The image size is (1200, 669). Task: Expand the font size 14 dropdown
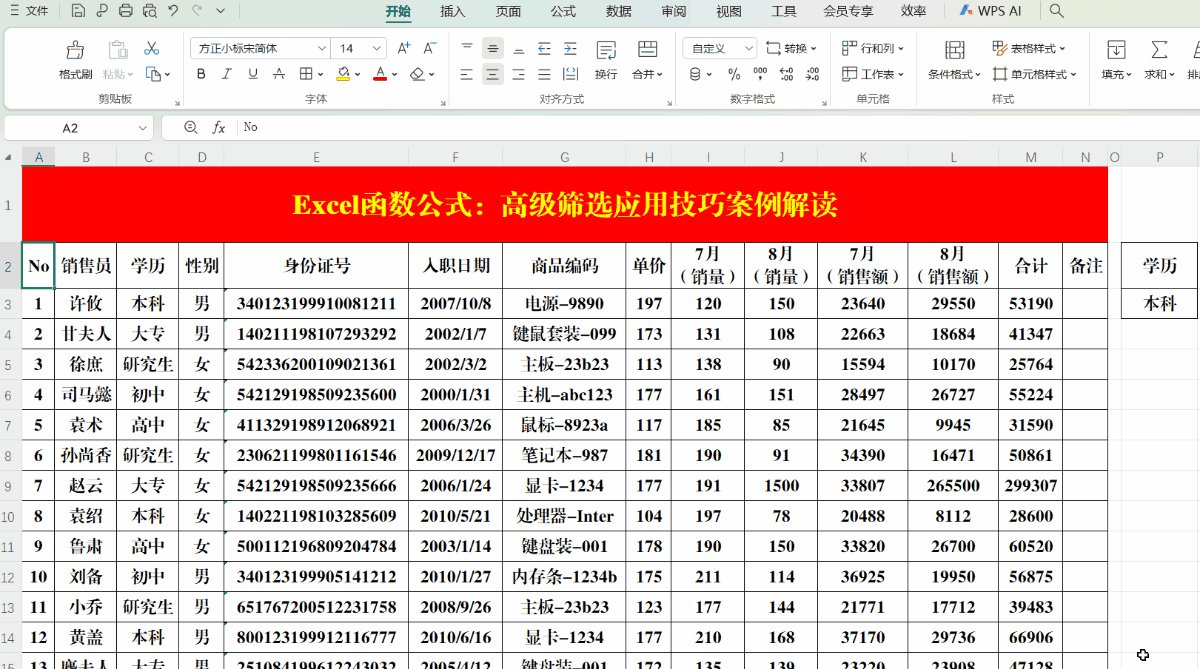pyautogui.click(x=375, y=47)
